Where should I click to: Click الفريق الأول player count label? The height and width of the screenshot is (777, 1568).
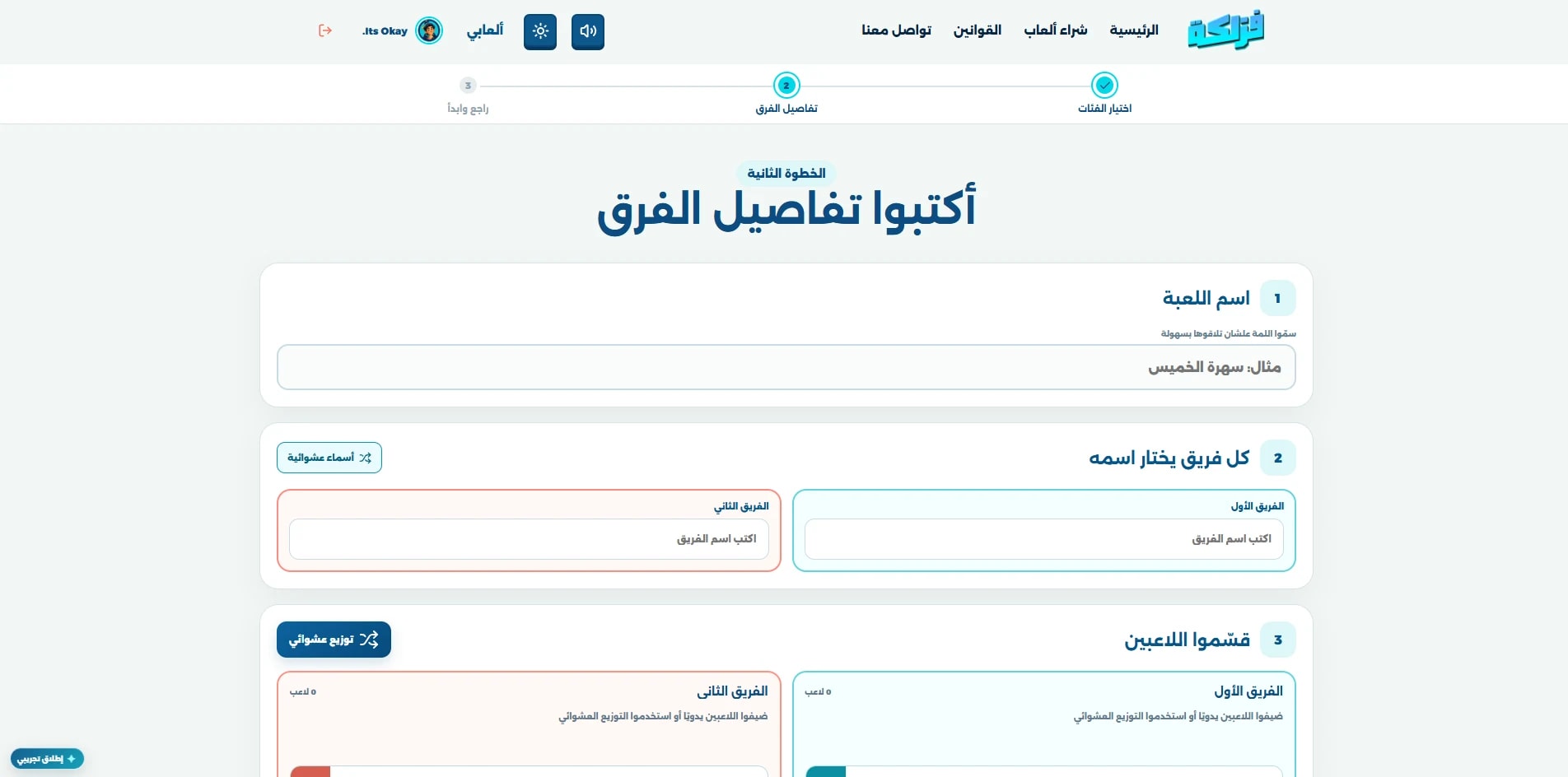pyautogui.click(x=818, y=692)
